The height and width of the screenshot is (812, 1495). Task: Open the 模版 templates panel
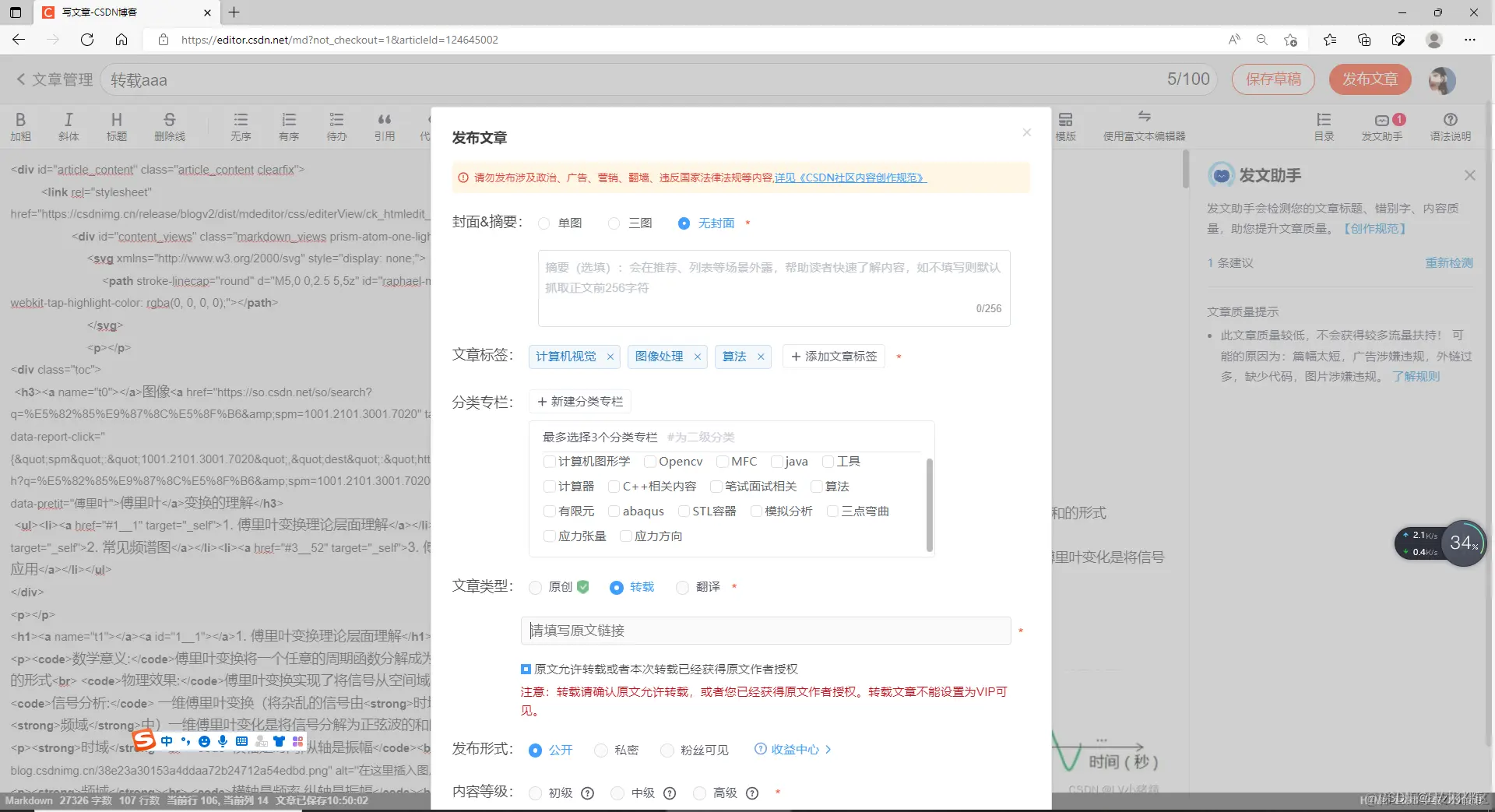click(1065, 125)
